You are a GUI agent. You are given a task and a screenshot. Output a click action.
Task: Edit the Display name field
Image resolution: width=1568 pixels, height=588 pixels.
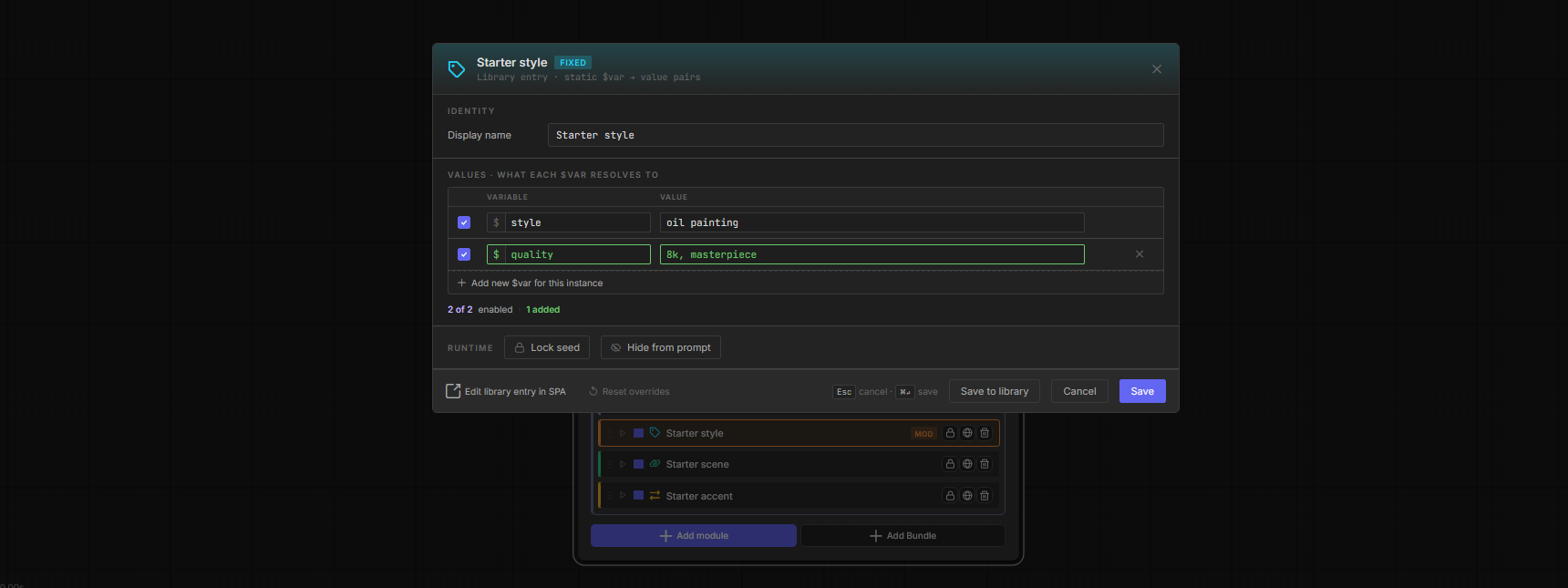(855, 135)
